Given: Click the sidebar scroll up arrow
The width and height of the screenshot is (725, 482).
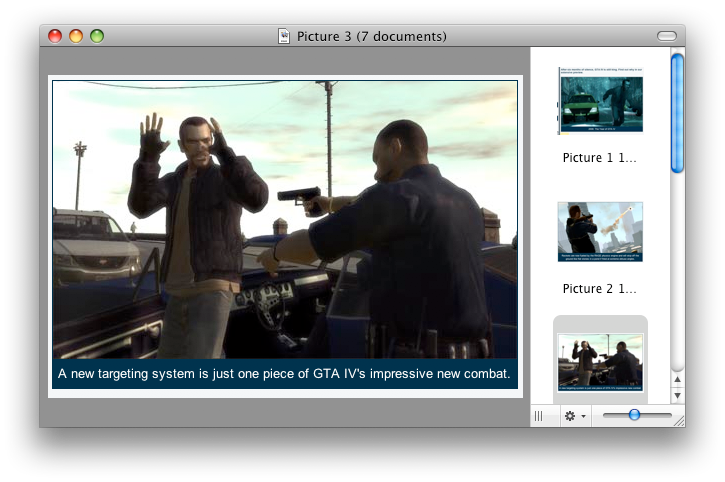Looking at the screenshot, I should click(x=677, y=379).
